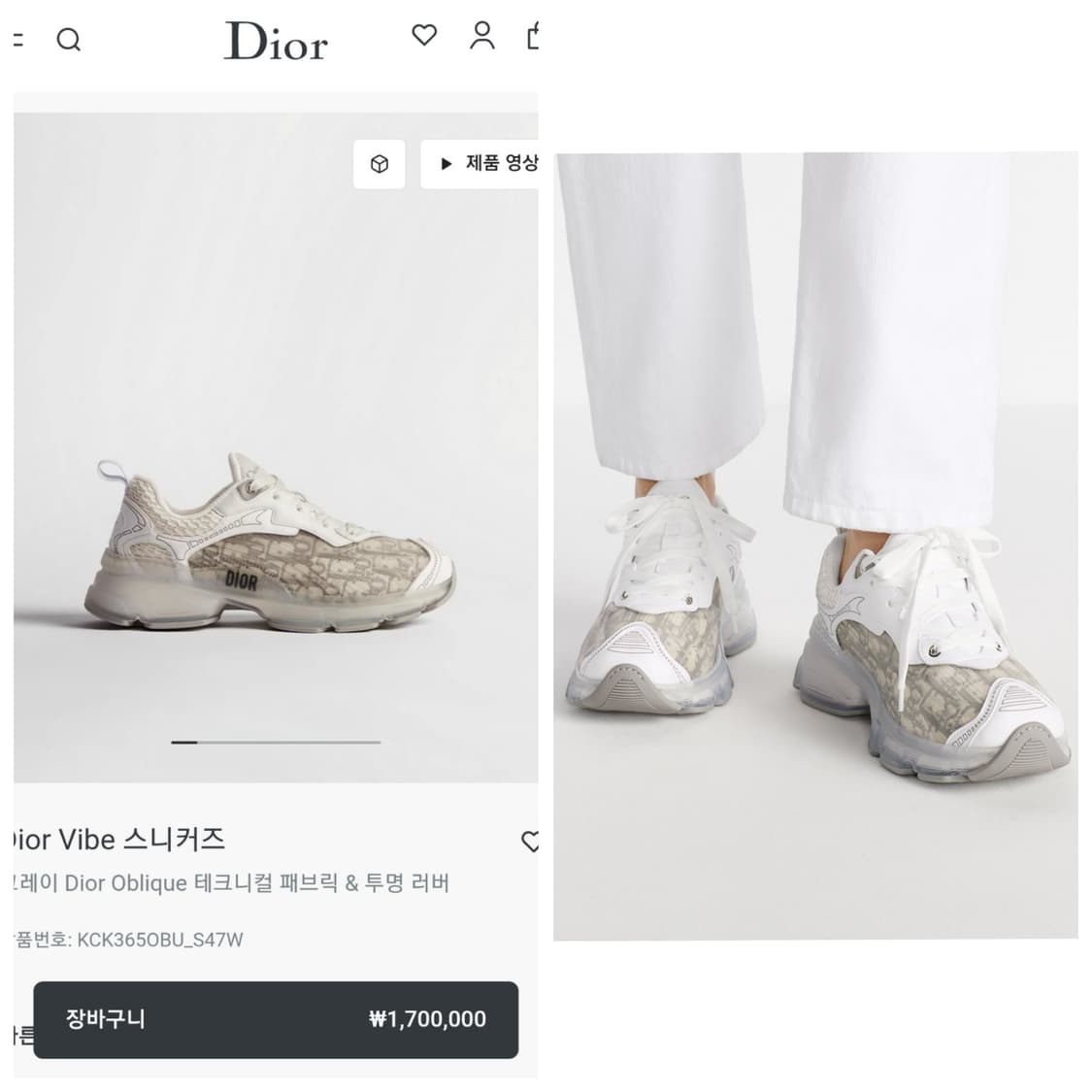Click the active segment of image carousel bar
Screen dimensions: 1092x1092
[x=184, y=743]
